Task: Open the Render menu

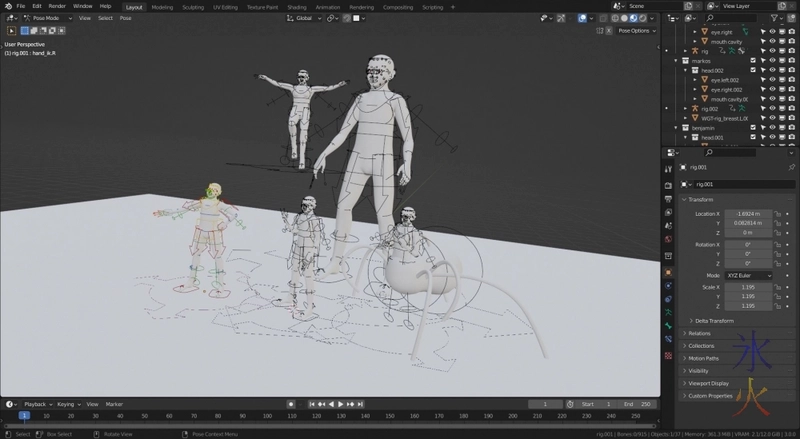Action: pos(57,6)
